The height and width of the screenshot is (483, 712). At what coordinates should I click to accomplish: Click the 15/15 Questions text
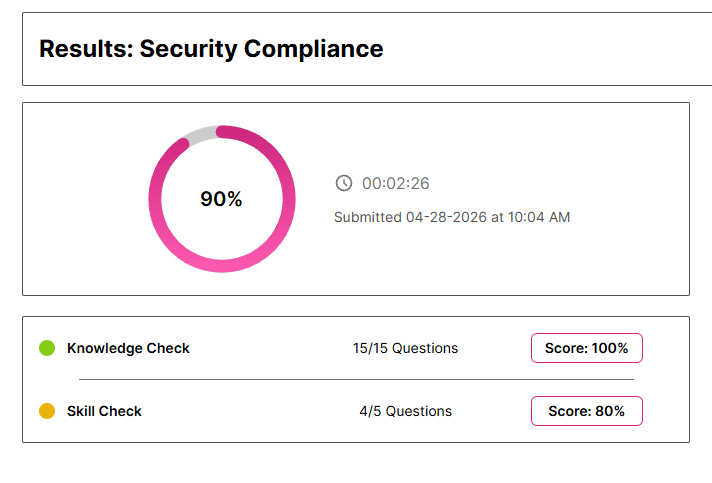(x=405, y=348)
